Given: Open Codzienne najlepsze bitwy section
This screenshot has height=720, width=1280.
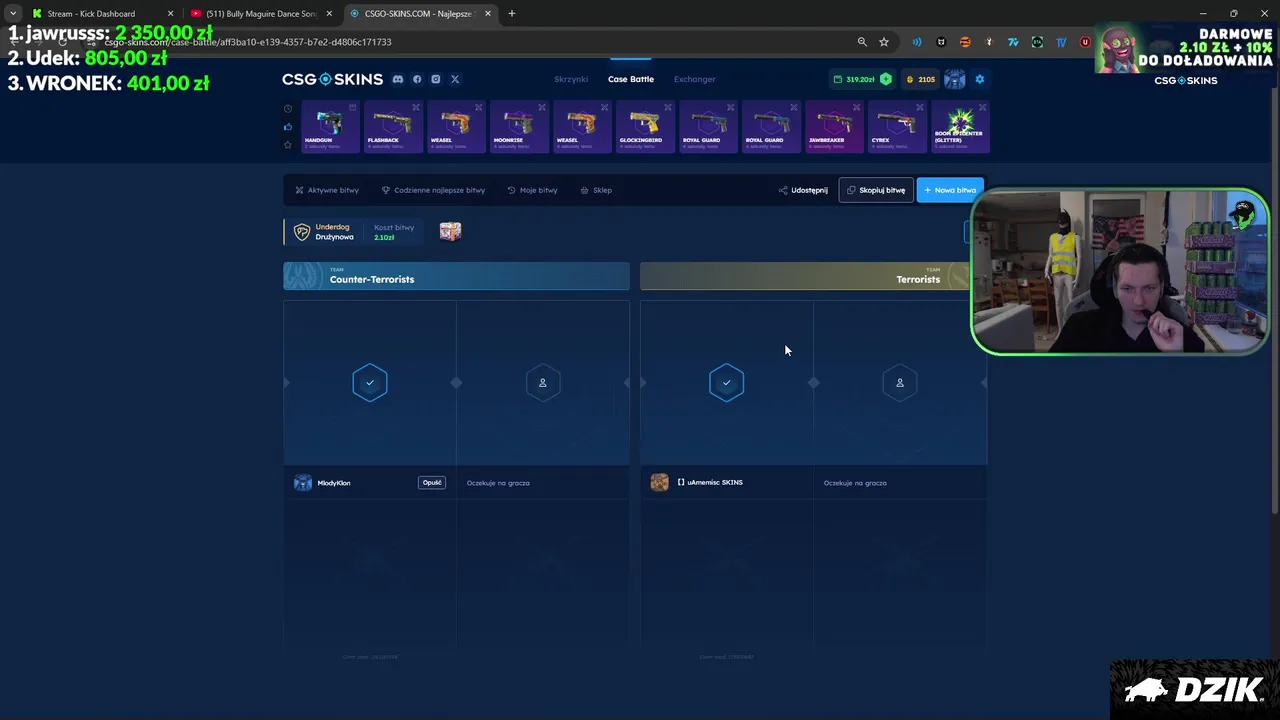Looking at the screenshot, I should (x=433, y=190).
